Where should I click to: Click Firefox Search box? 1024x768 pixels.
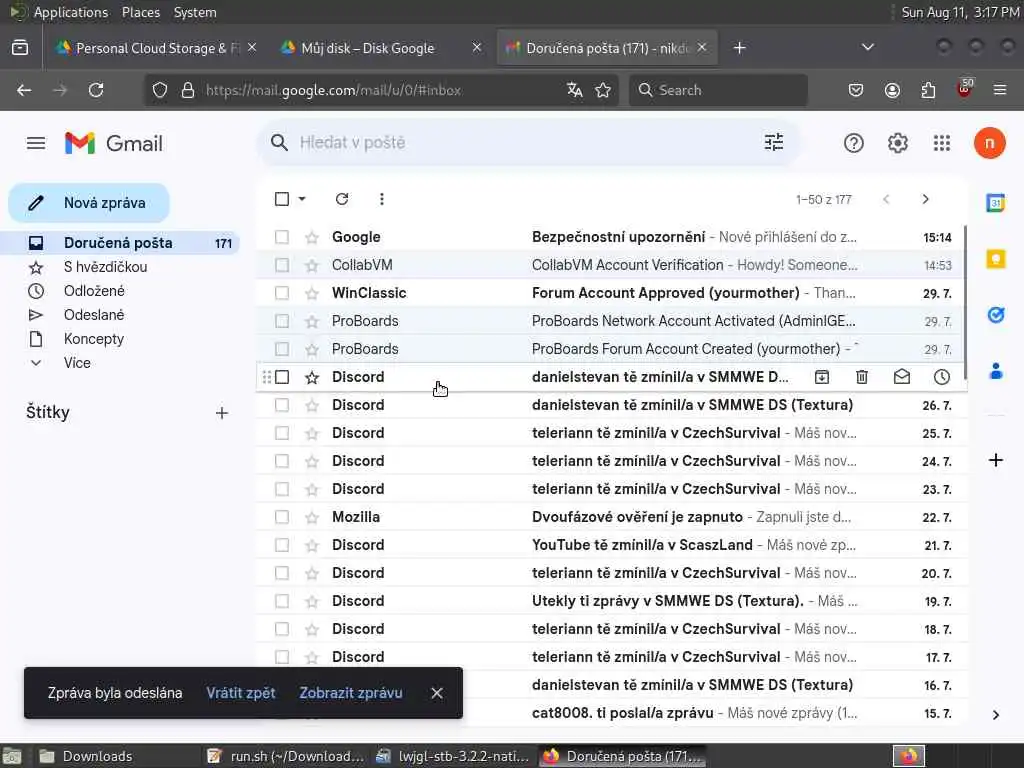point(718,90)
